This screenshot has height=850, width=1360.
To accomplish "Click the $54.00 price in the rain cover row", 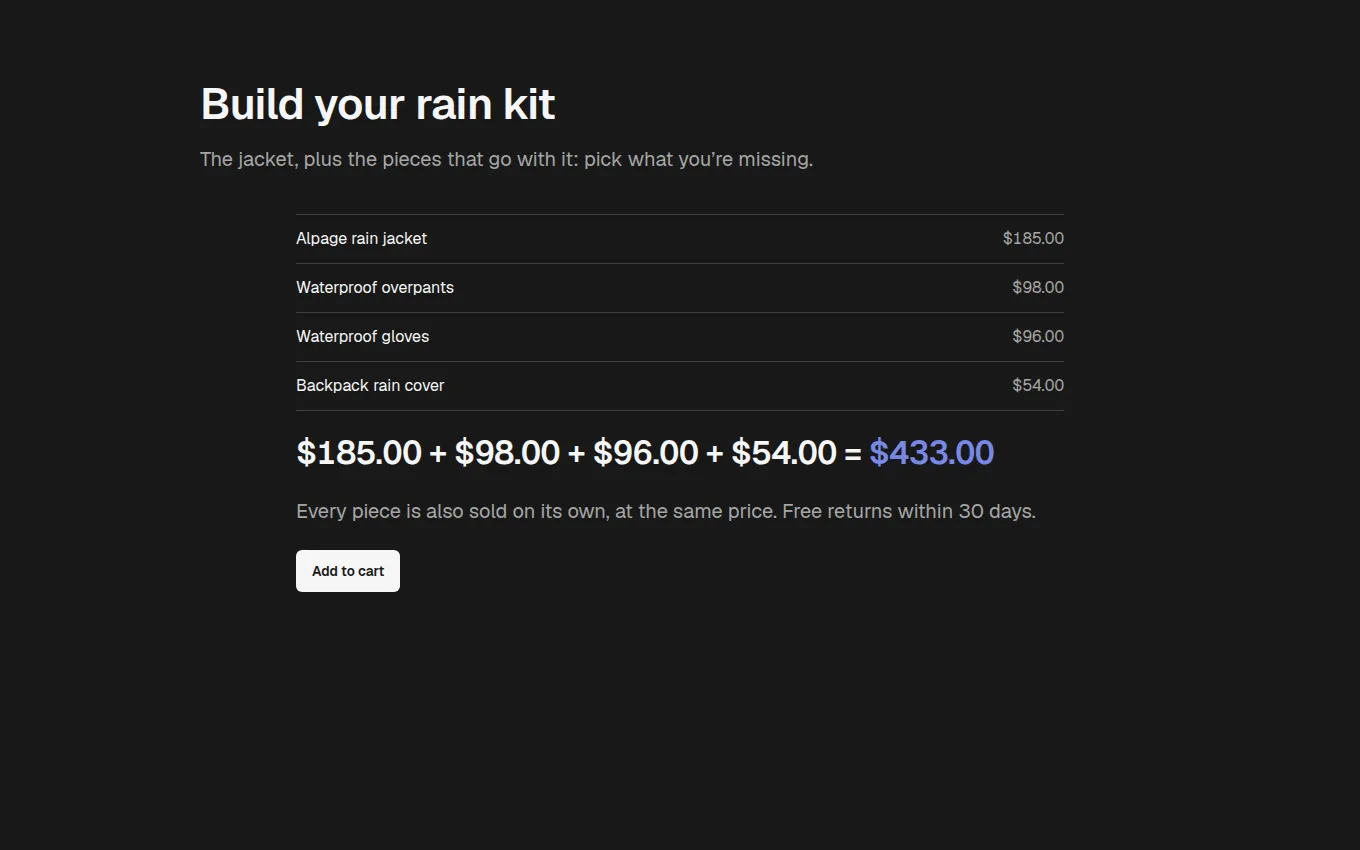I will click(x=1038, y=386).
